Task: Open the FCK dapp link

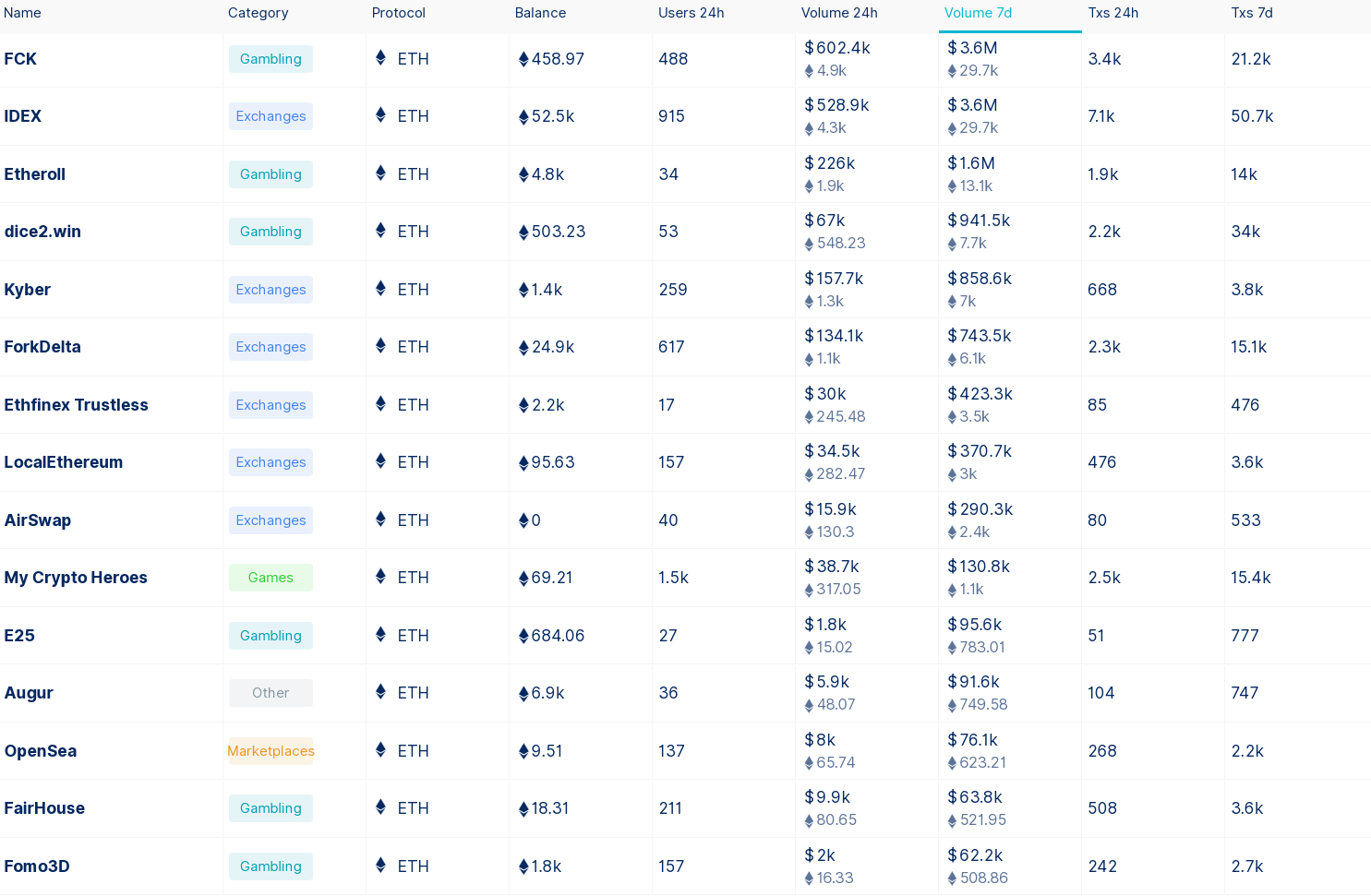Action: [20, 59]
